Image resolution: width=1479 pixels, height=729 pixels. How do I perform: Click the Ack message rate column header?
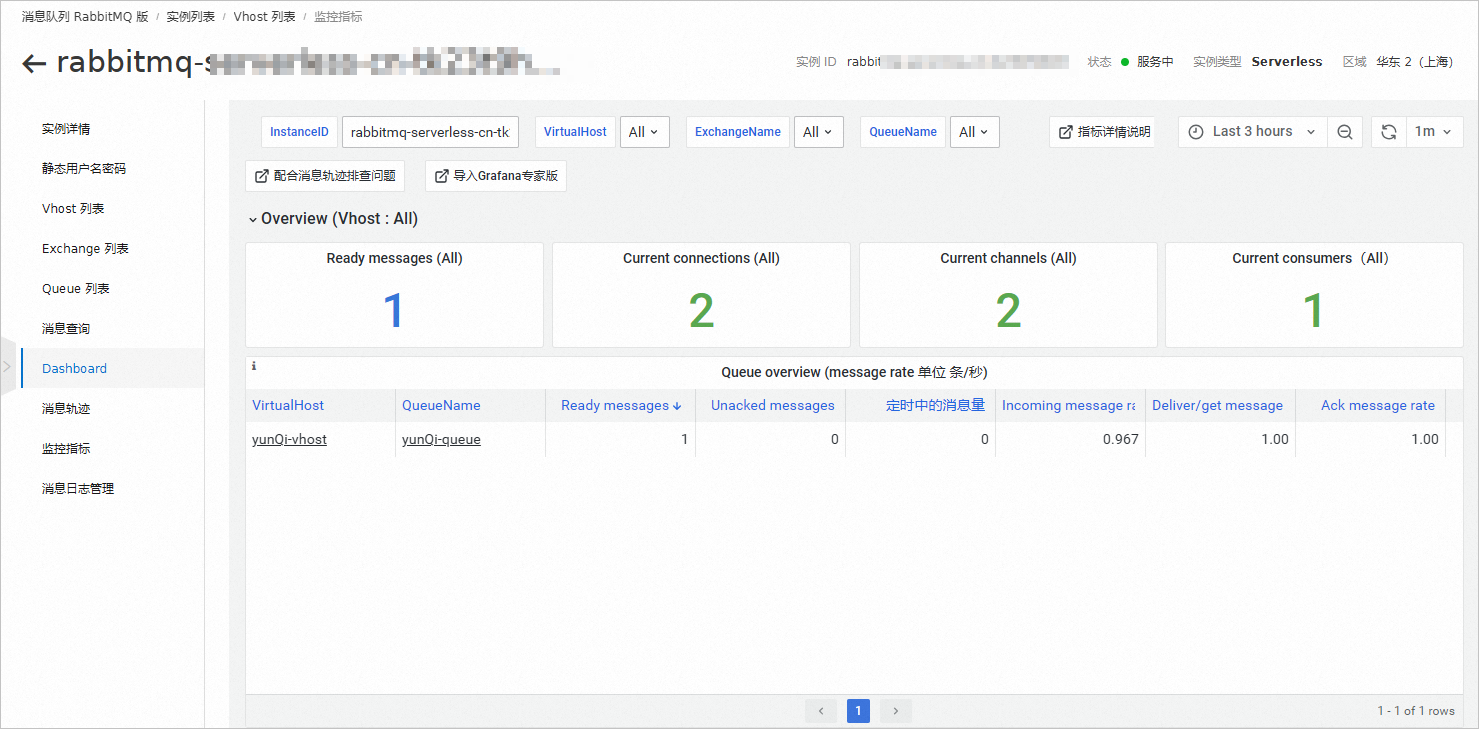point(1378,405)
